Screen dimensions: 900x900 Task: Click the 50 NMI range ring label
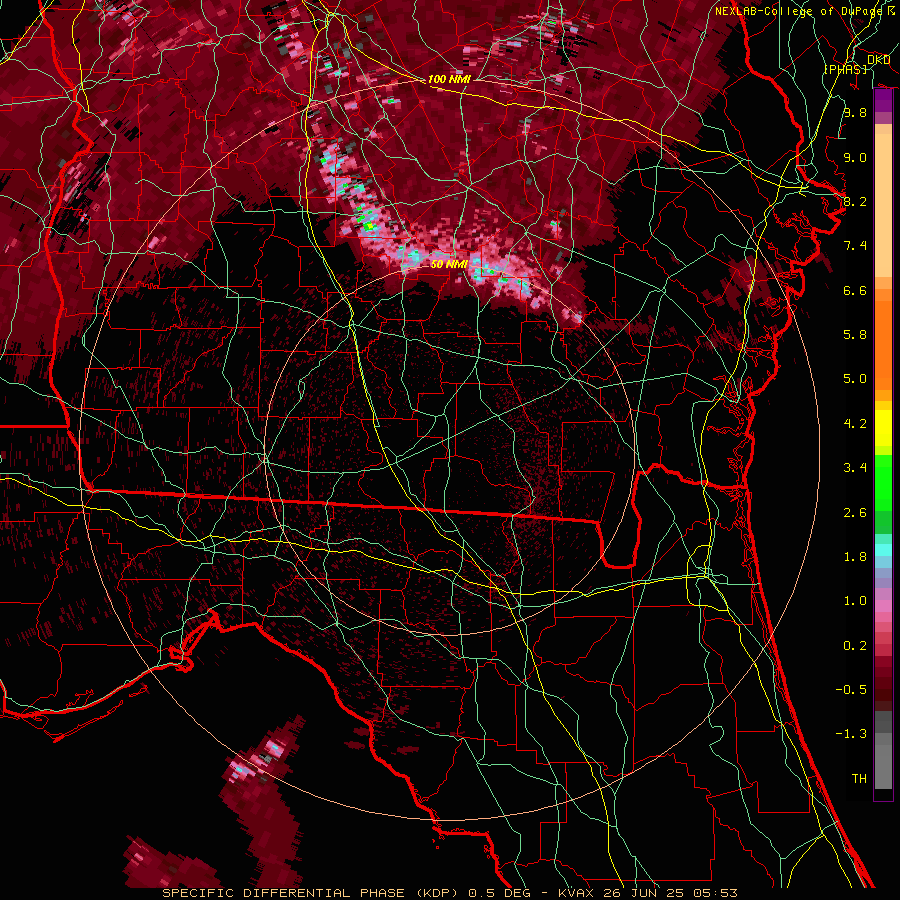(449, 264)
